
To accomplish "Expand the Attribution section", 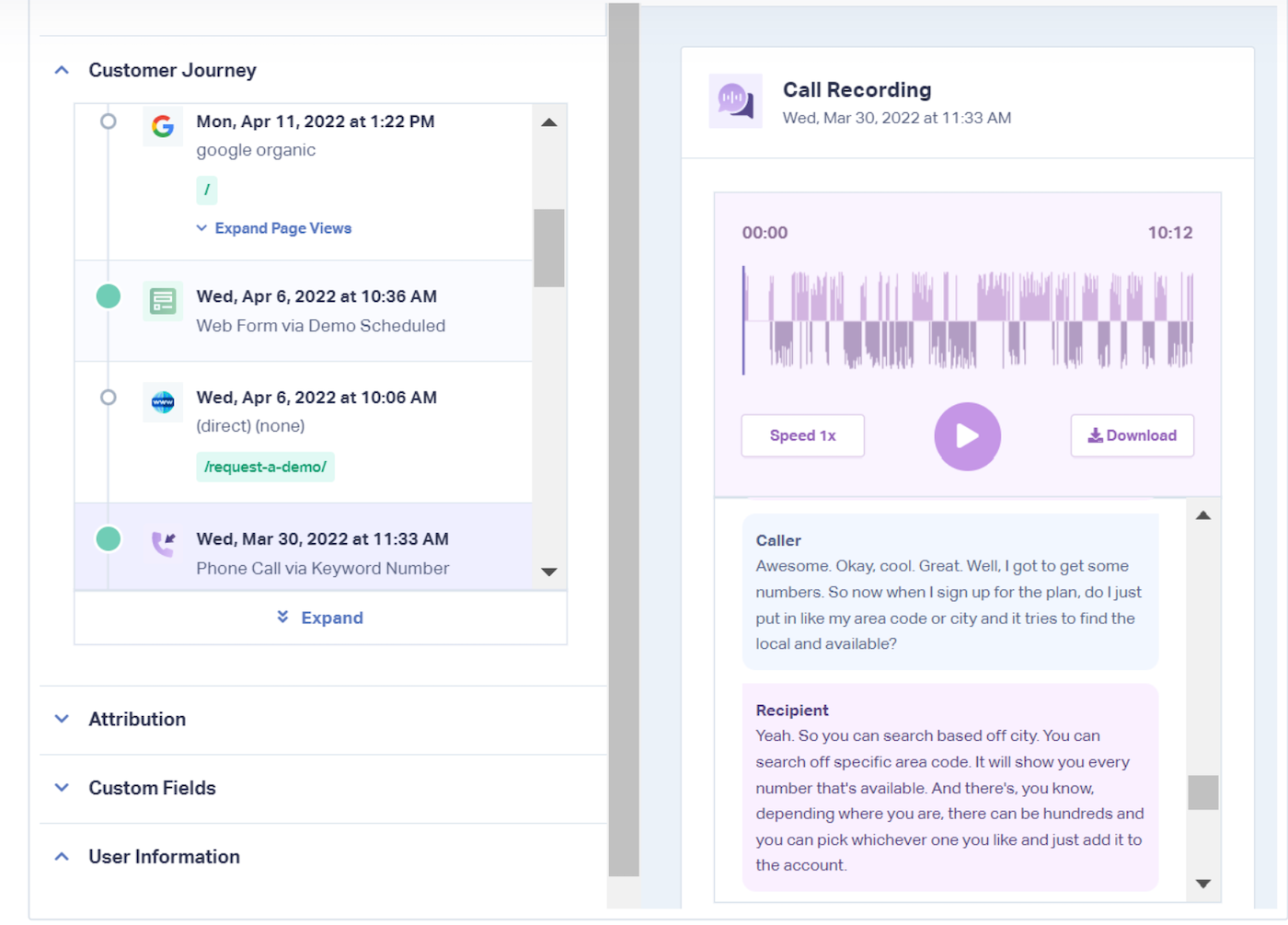I will click(62, 719).
